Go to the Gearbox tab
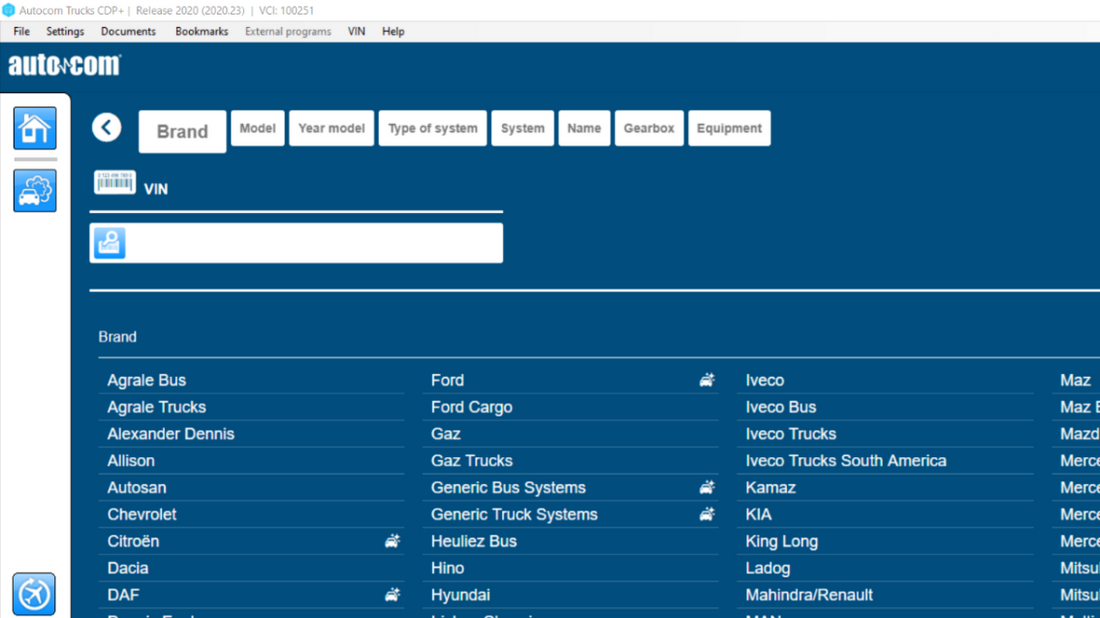This screenshot has height=618, width=1100. [x=649, y=128]
